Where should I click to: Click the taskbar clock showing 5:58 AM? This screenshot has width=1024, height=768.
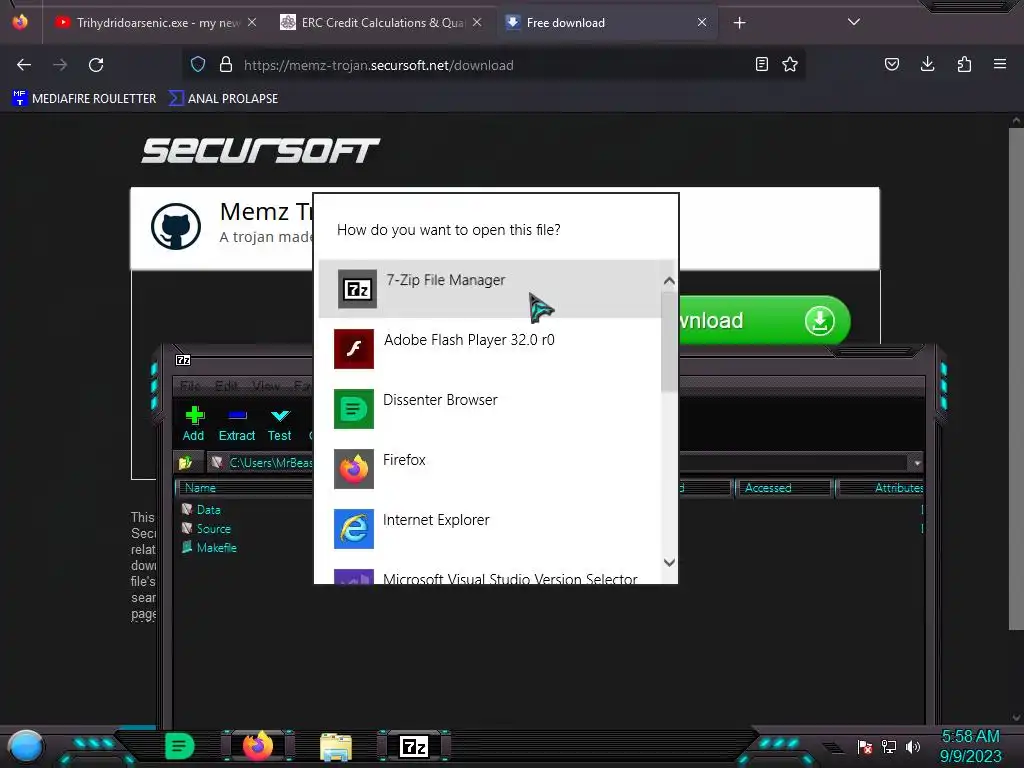(971, 746)
